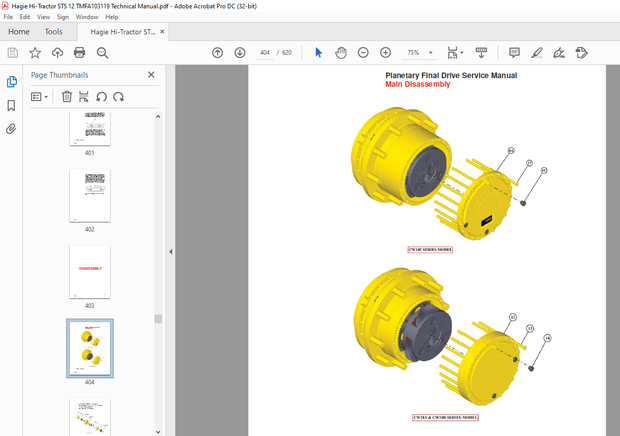Image resolution: width=620 pixels, height=436 pixels.
Task: Choose the selection arrow tool
Action: tap(318, 53)
